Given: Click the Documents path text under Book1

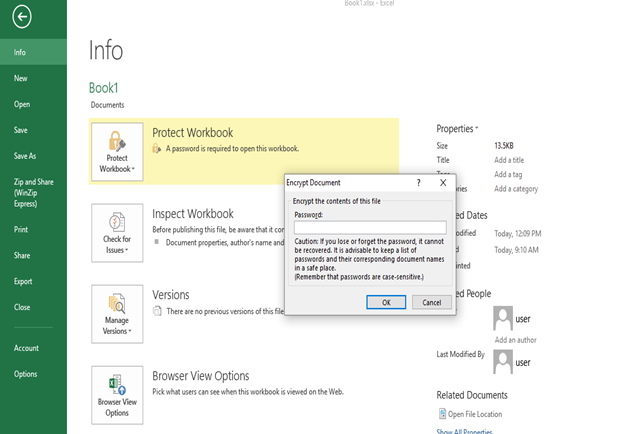Looking at the screenshot, I should [x=107, y=105].
